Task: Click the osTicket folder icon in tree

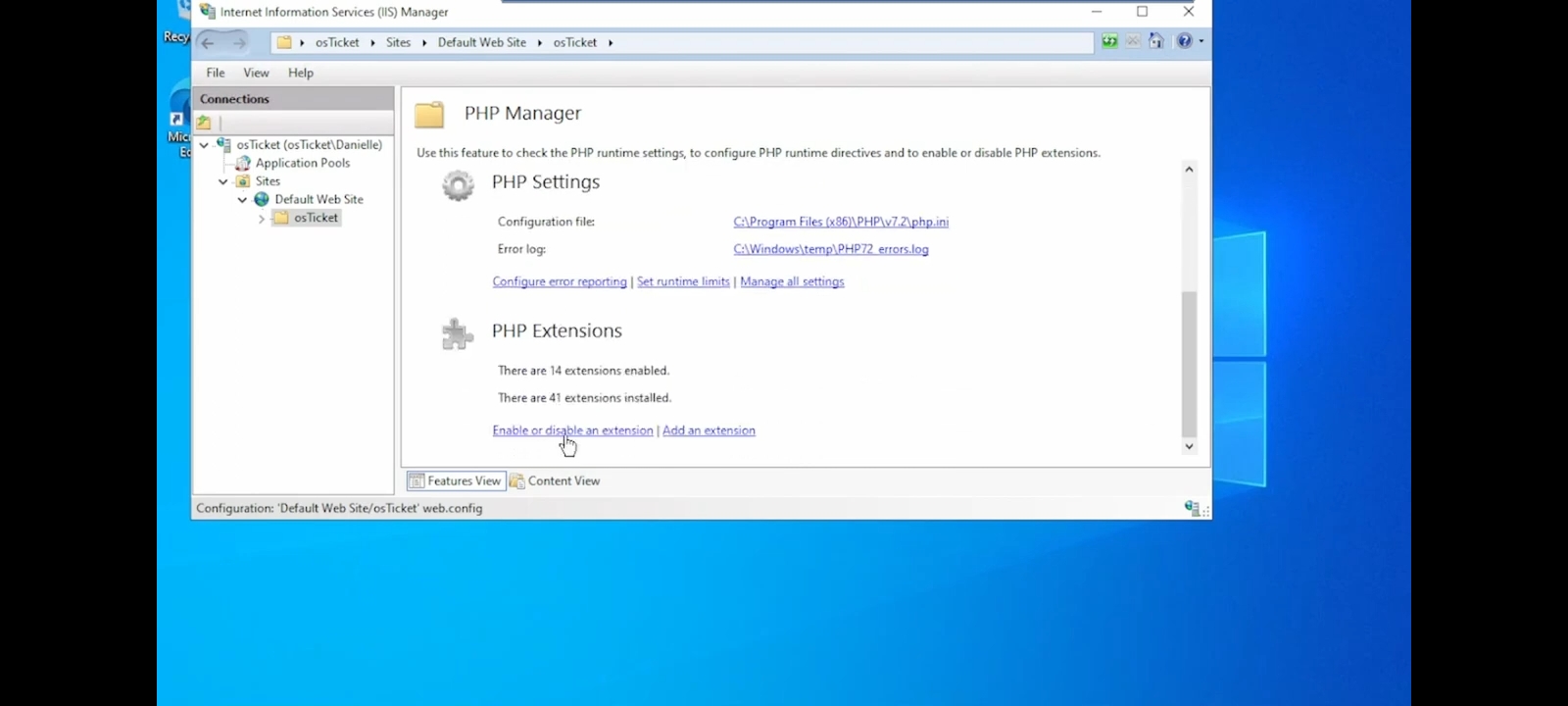Action: coord(281,218)
